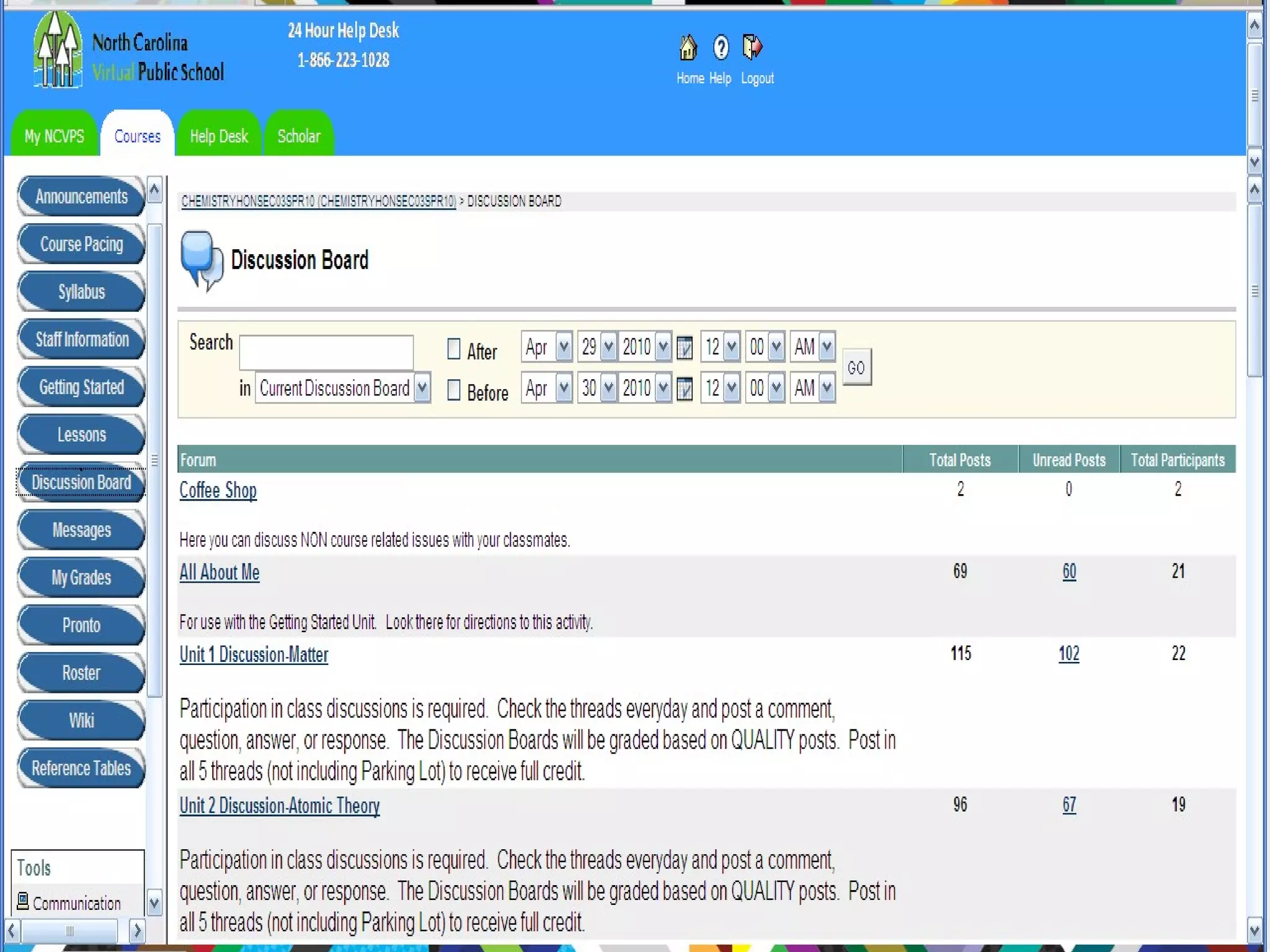The image size is (1270, 952).
Task: Click the Communication tool icon in Tools
Action: [23, 901]
